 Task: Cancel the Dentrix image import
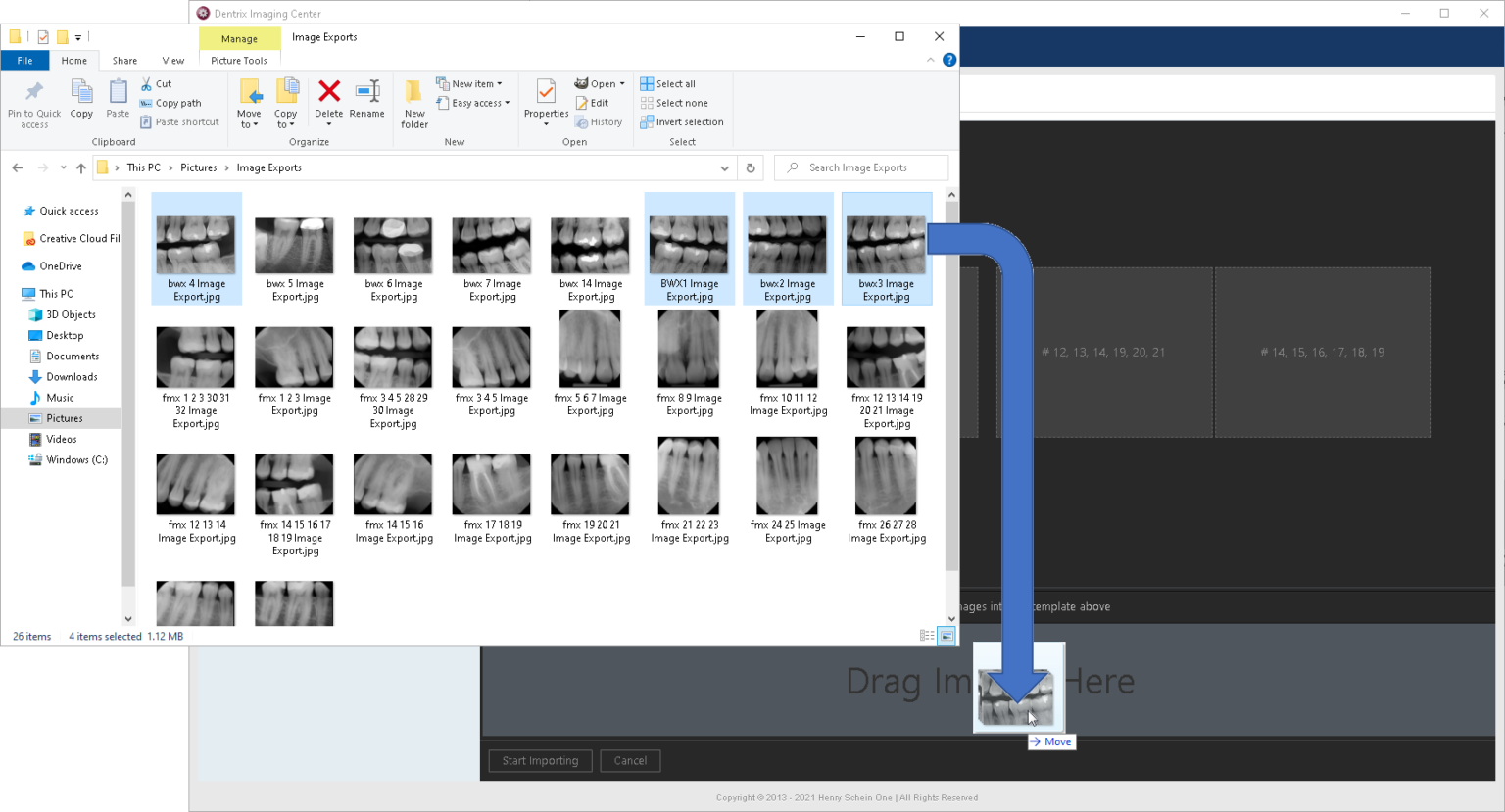tap(630, 760)
